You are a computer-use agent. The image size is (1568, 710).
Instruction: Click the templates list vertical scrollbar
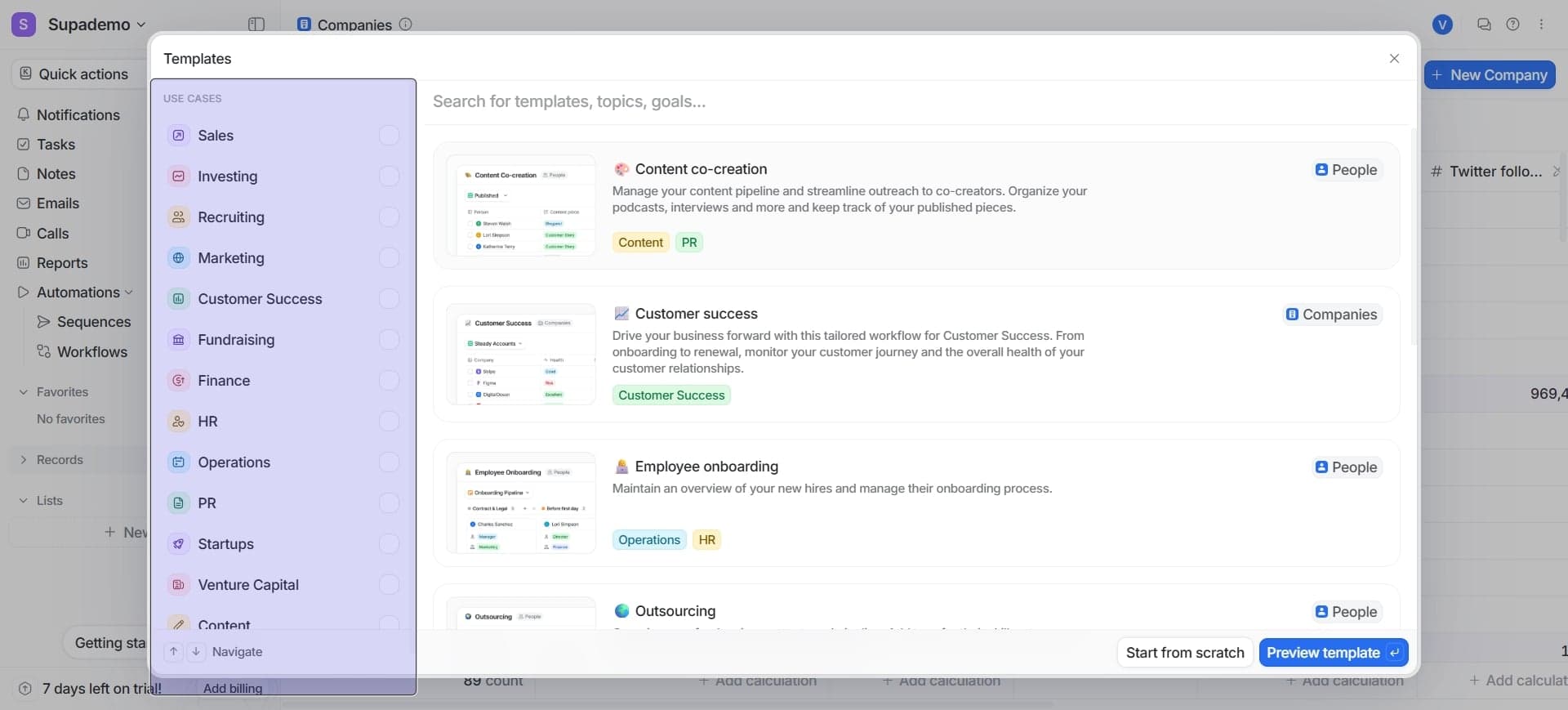point(1414,237)
